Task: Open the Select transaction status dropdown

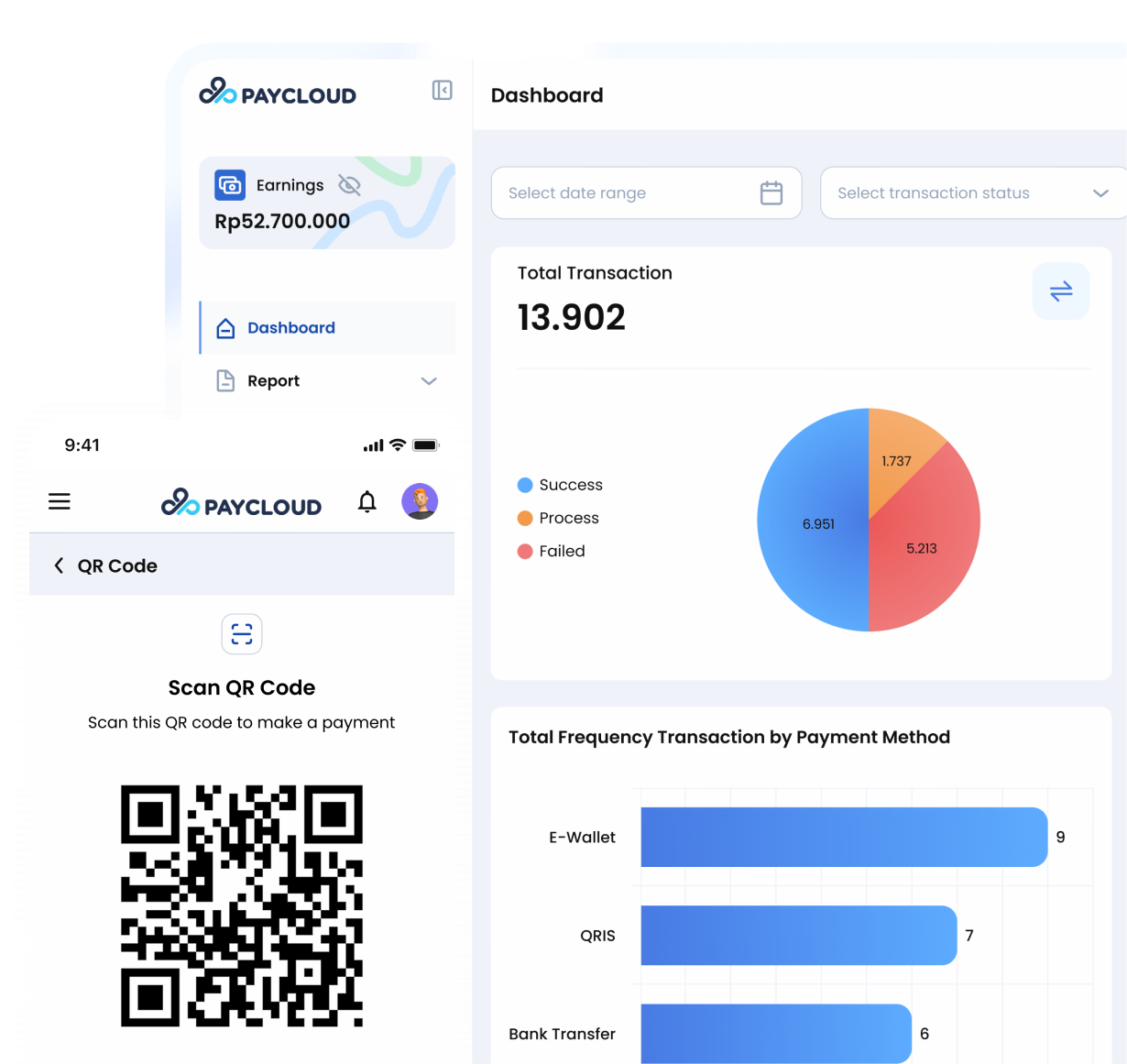Action: 973,192
